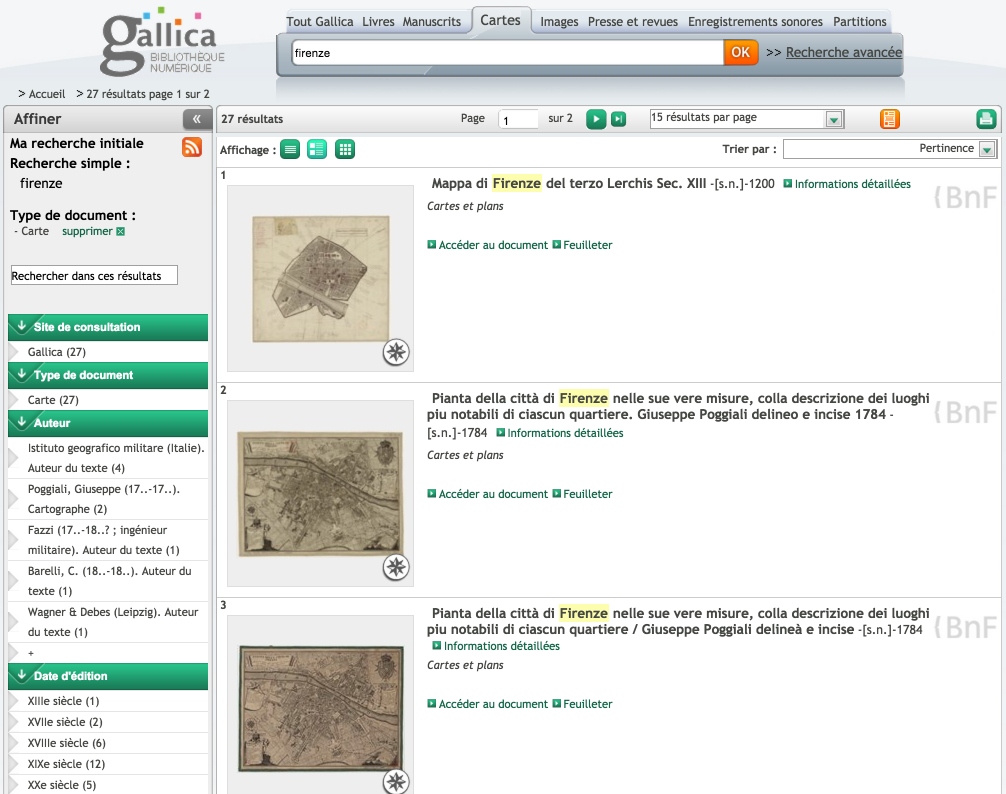Click Accéder au document for Mappa di Firenze
1006x794 pixels.
pos(488,245)
